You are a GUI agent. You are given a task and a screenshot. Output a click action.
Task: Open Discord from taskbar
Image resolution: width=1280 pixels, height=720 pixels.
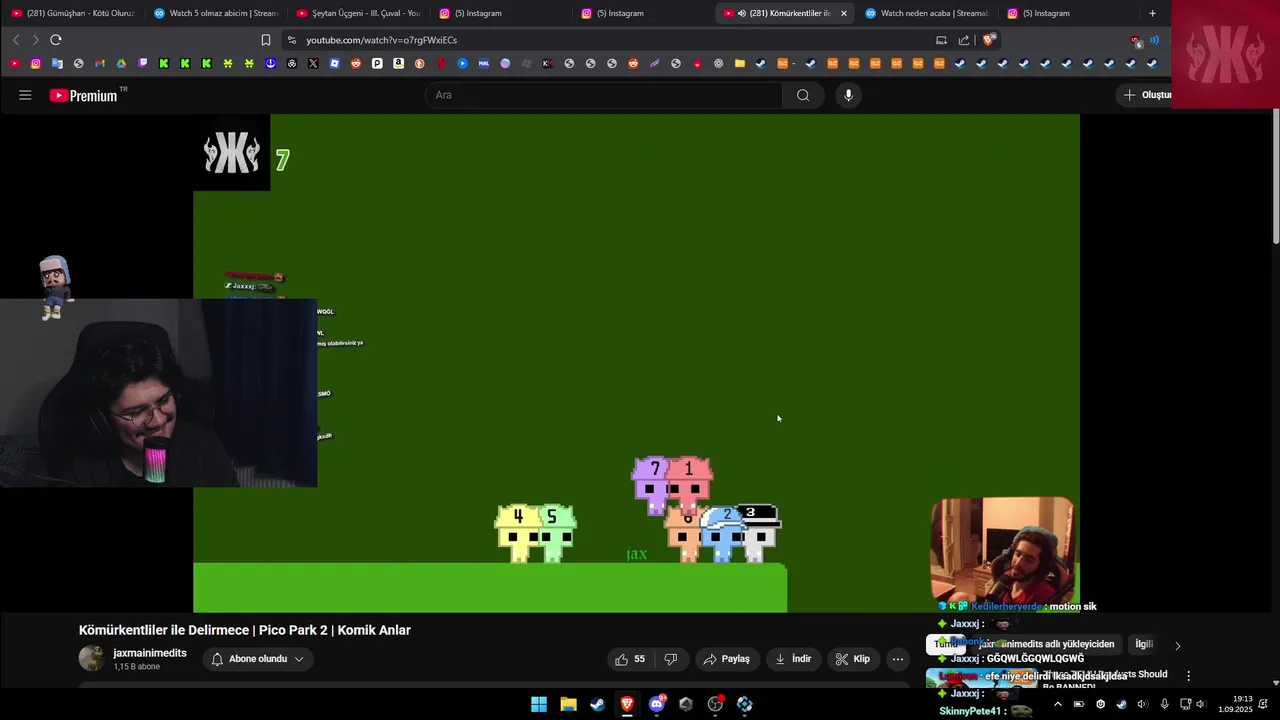coord(656,704)
